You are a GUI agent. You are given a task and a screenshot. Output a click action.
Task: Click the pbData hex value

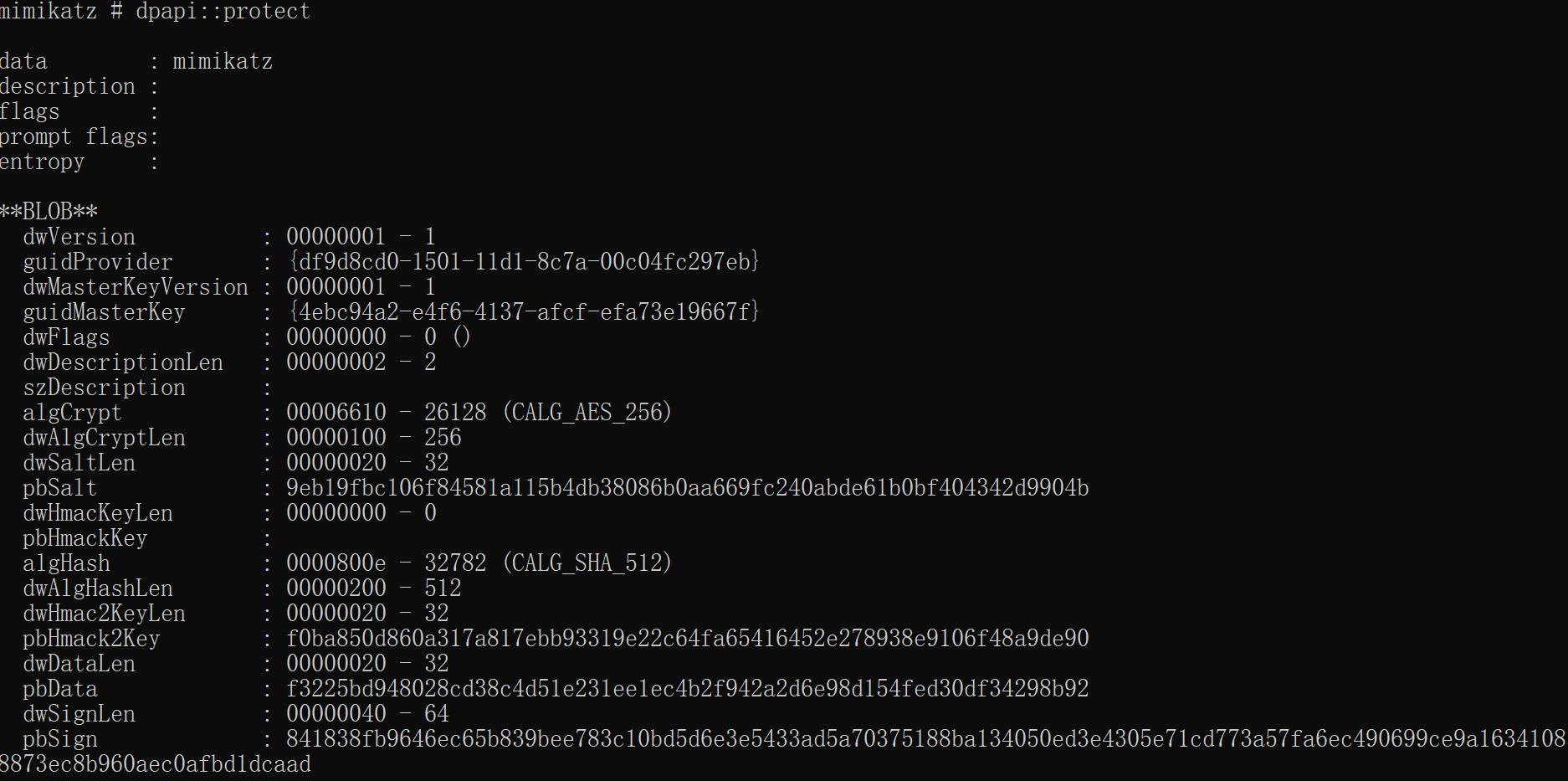click(688, 689)
